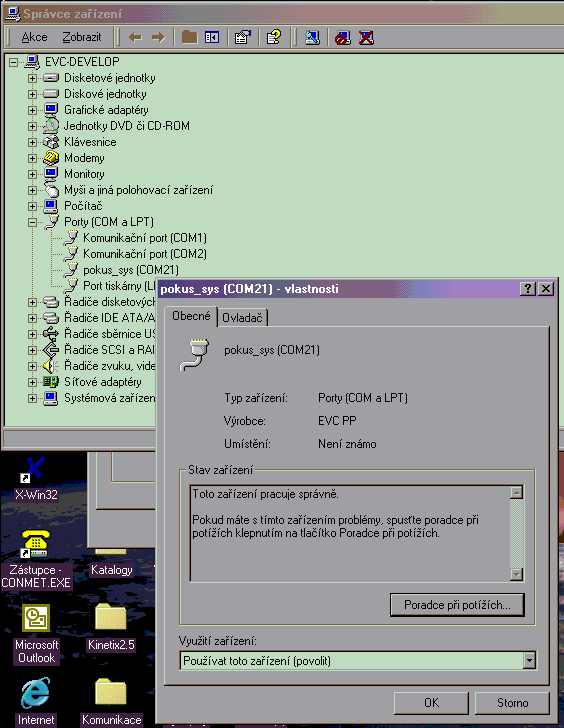Screen dimensions: 564x728
Task: Click the Forward arrow toolbar icon
Action: click(x=158, y=37)
